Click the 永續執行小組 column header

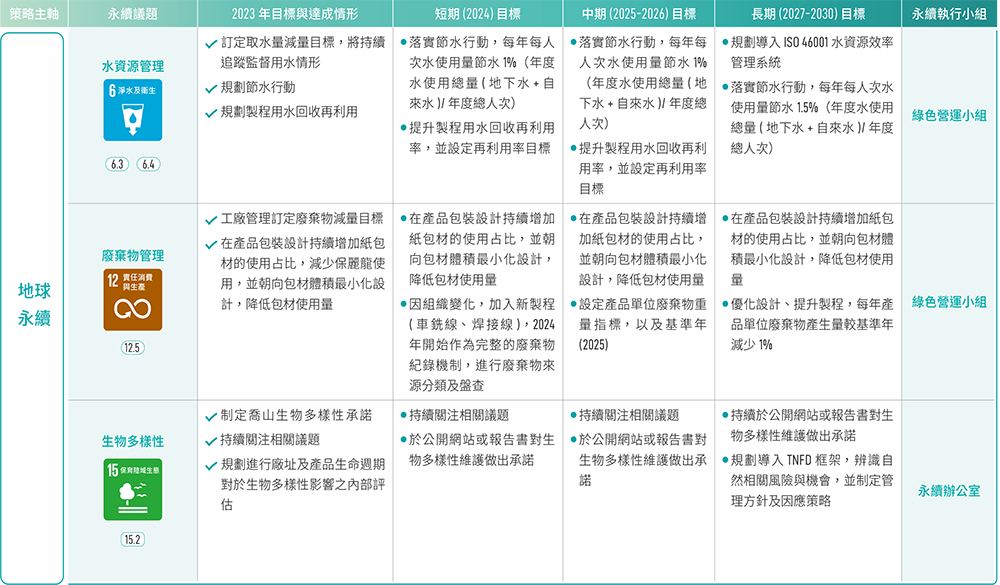[949, 13]
